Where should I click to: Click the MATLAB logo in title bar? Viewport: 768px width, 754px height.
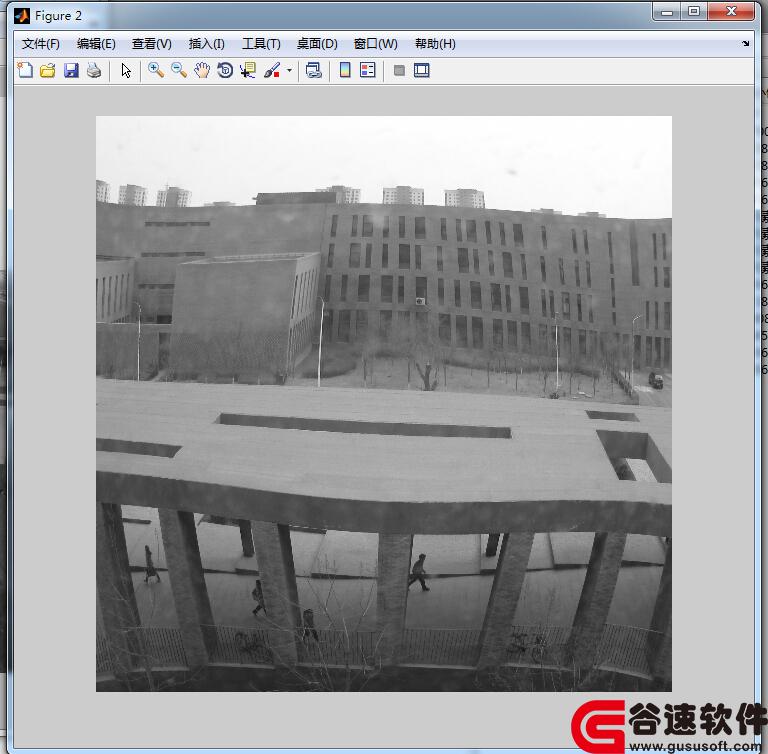[x=22, y=16]
